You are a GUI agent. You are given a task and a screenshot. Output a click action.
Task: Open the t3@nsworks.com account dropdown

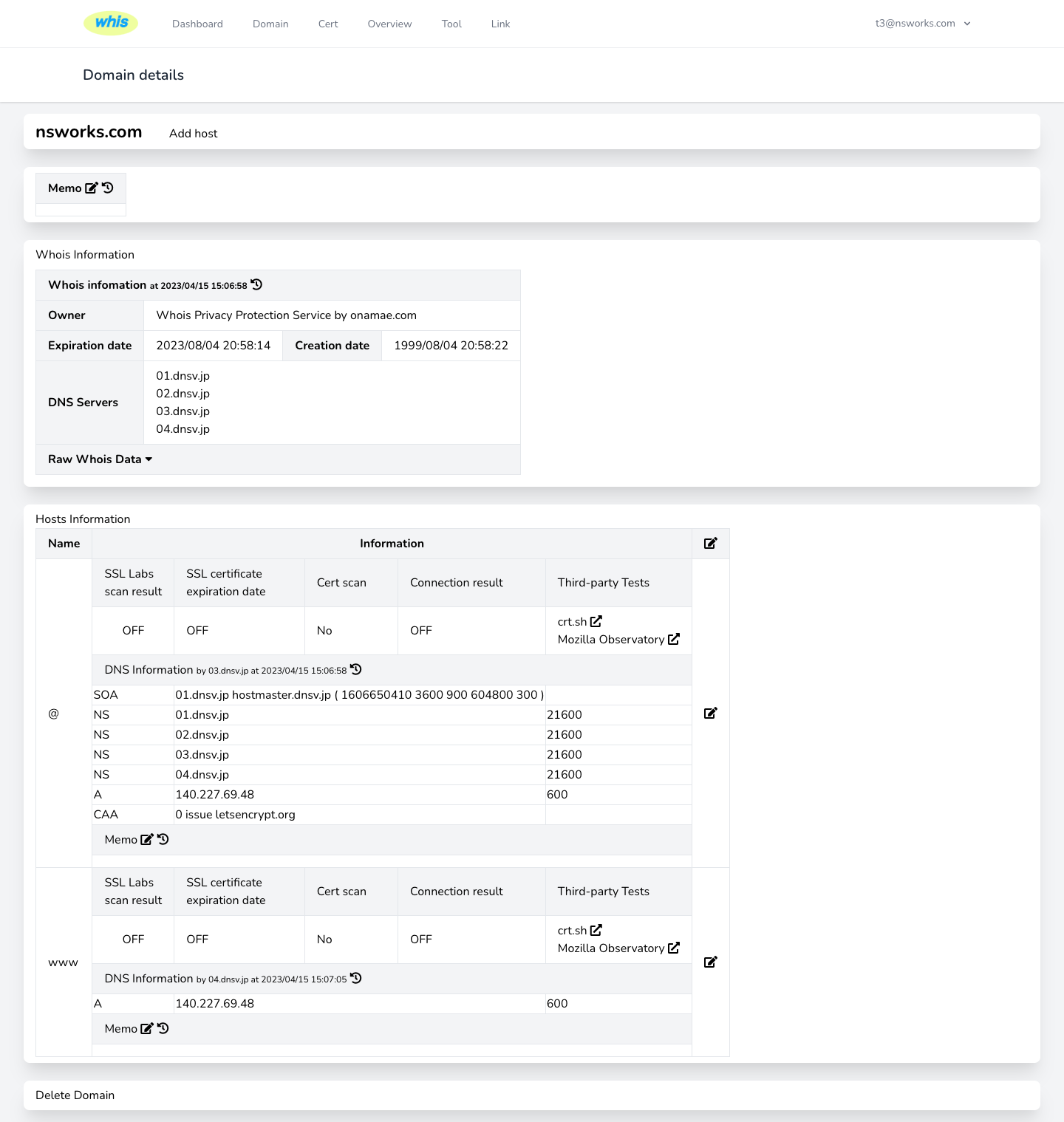click(x=922, y=24)
